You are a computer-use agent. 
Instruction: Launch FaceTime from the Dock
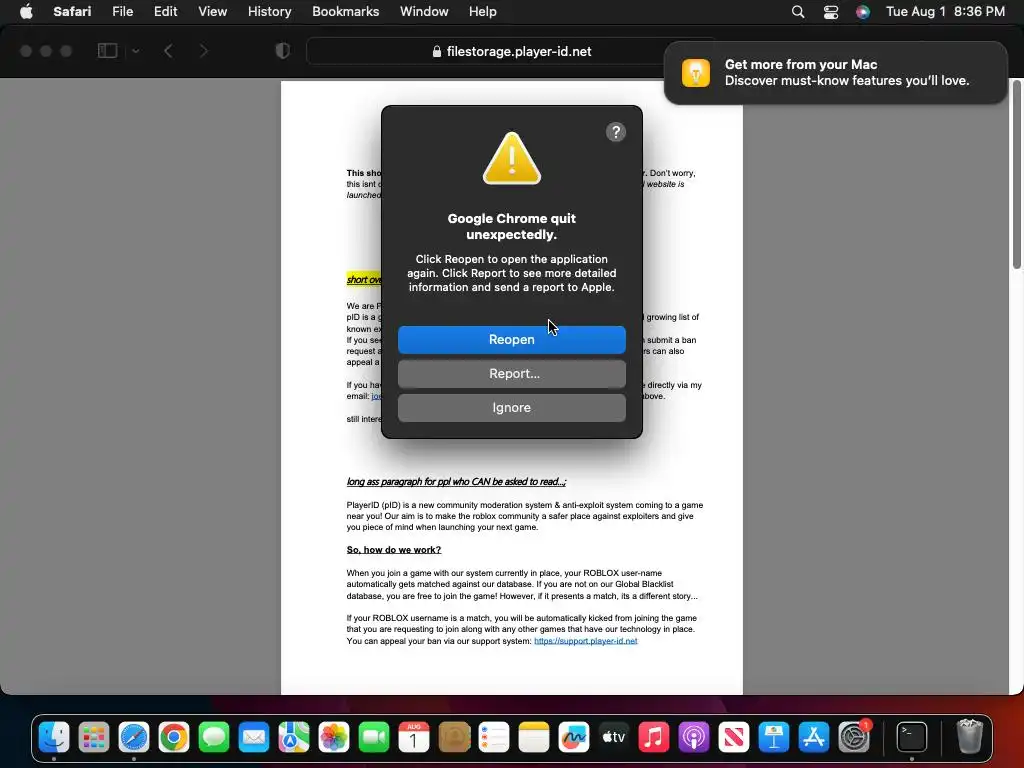click(374, 737)
